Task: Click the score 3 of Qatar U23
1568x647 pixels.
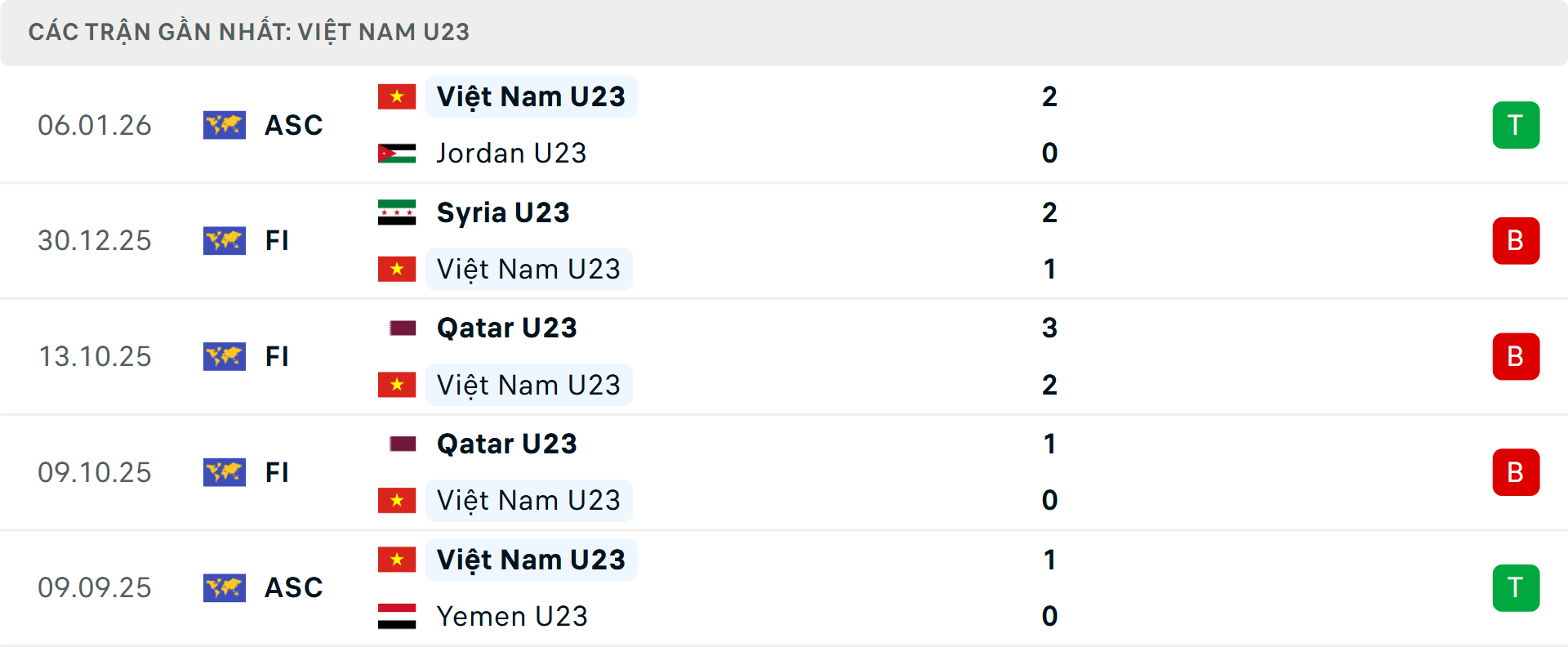Action: click(x=1050, y=328)
